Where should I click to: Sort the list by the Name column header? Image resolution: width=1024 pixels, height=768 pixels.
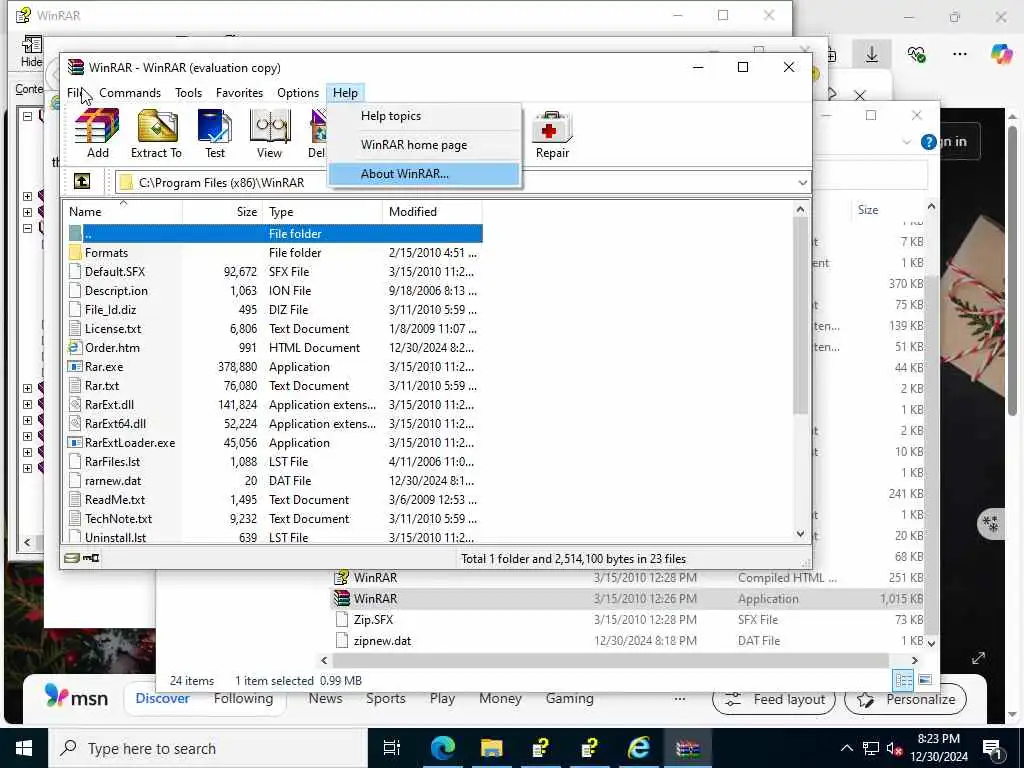[123, 212]
